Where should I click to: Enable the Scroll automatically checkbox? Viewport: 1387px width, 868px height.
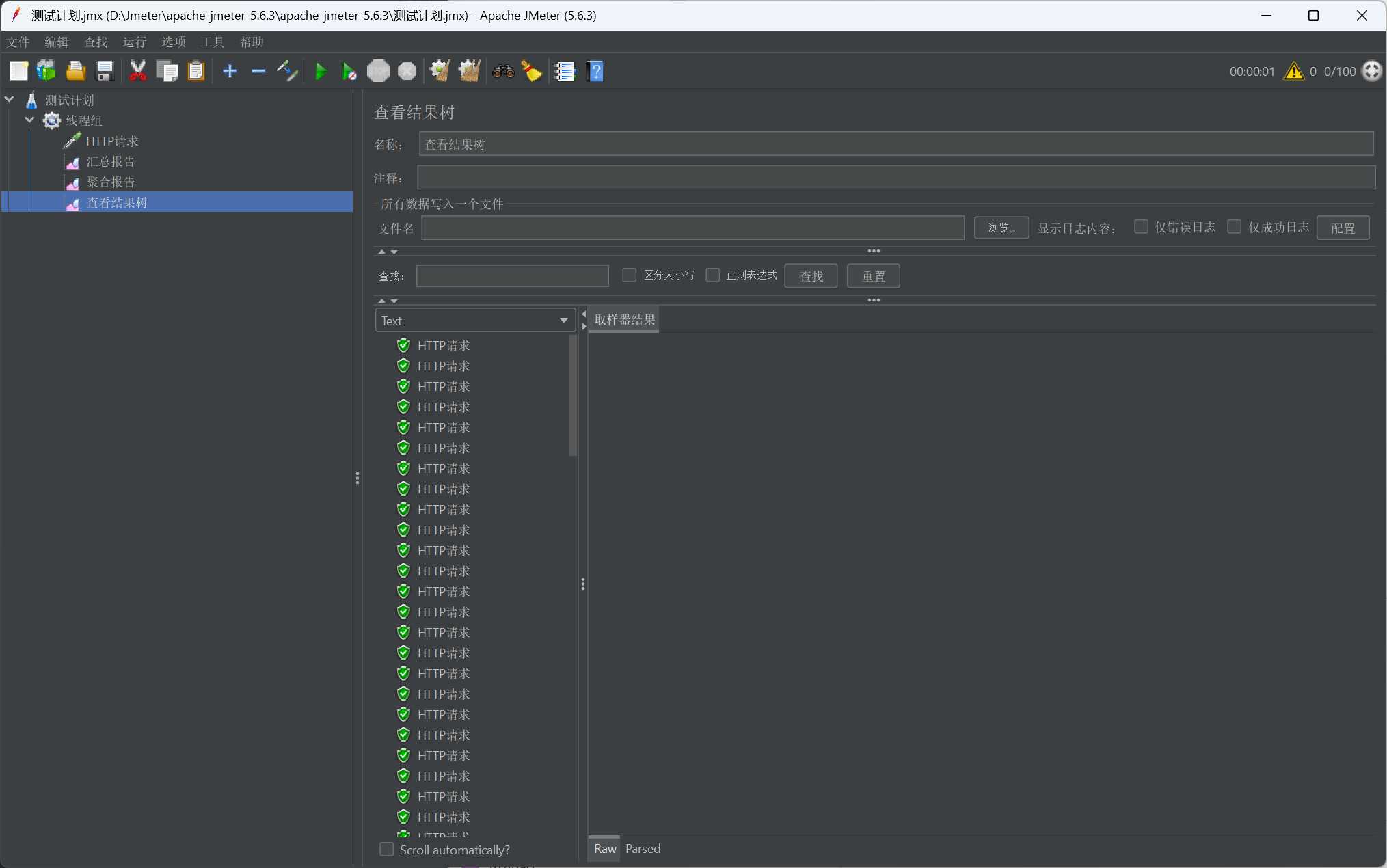387,850
